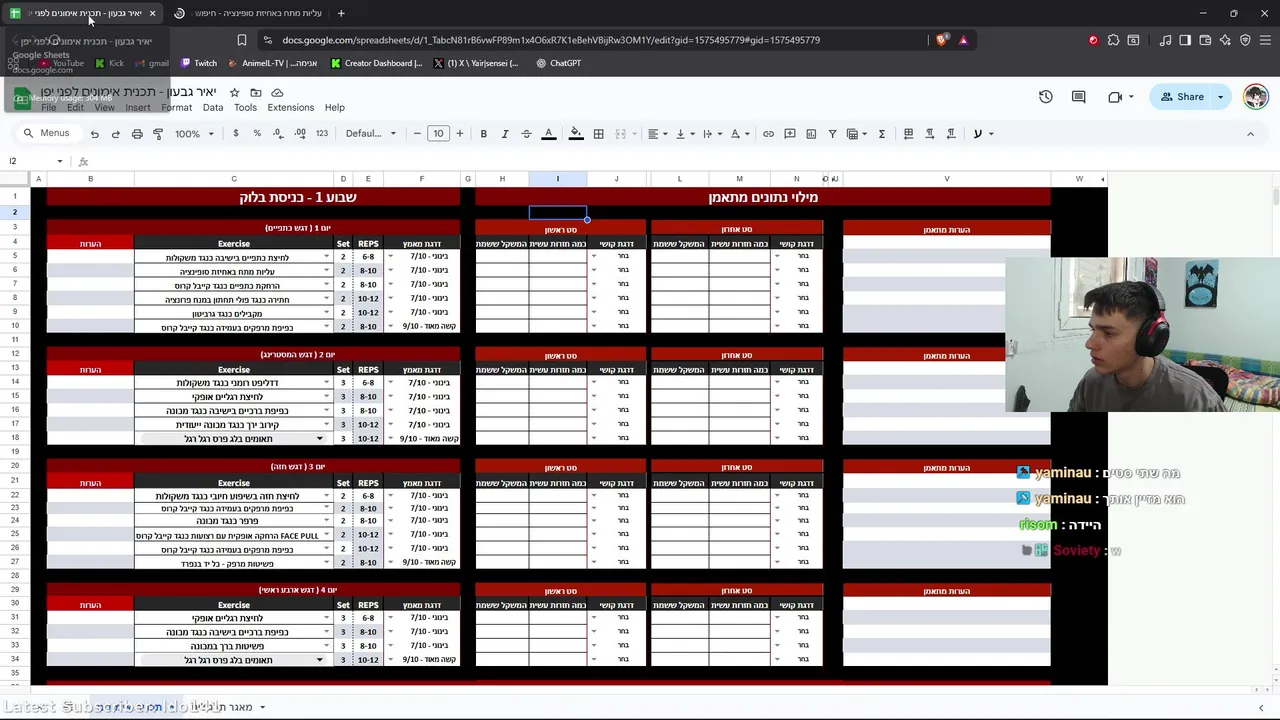Open the Tools menu
The width and height of the screenshot is (1280, 720).
pyautogui.click(x=245, y=107)
